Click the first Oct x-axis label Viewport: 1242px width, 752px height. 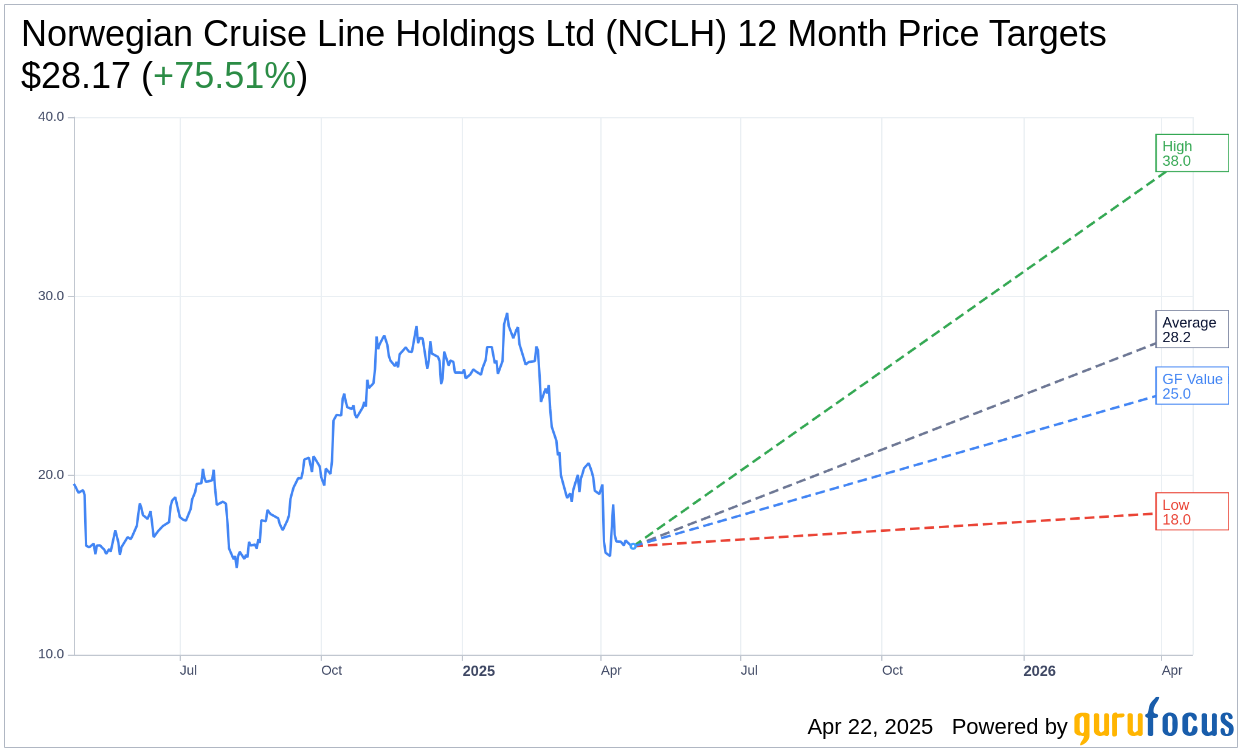[331, 671]
